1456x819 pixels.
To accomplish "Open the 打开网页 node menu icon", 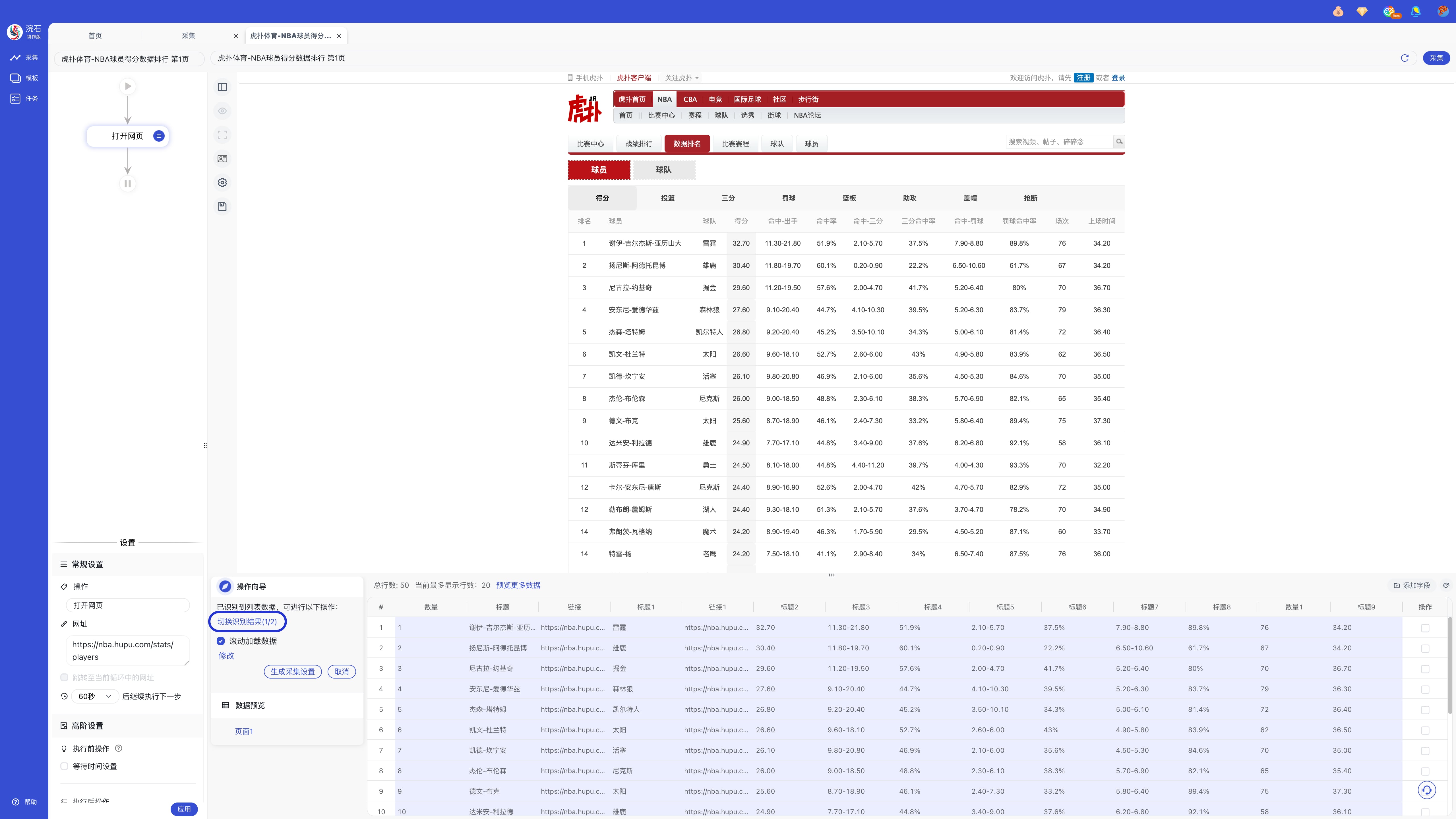I will pos(159,136).
